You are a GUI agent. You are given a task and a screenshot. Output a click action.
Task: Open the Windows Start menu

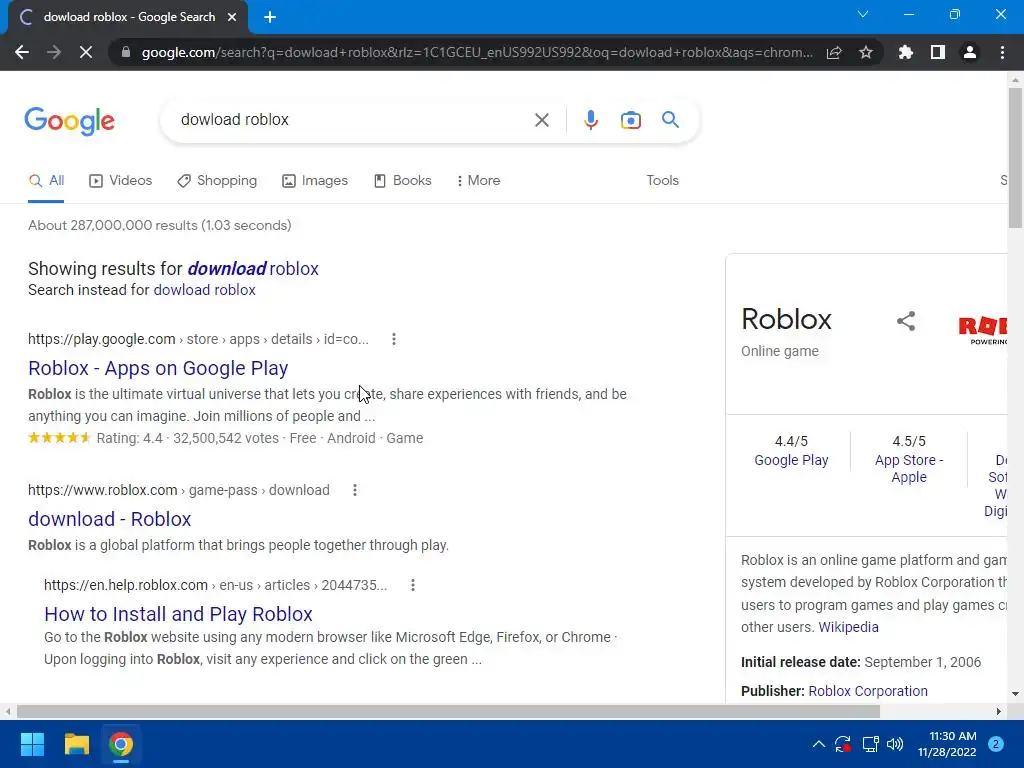point(32,744)
